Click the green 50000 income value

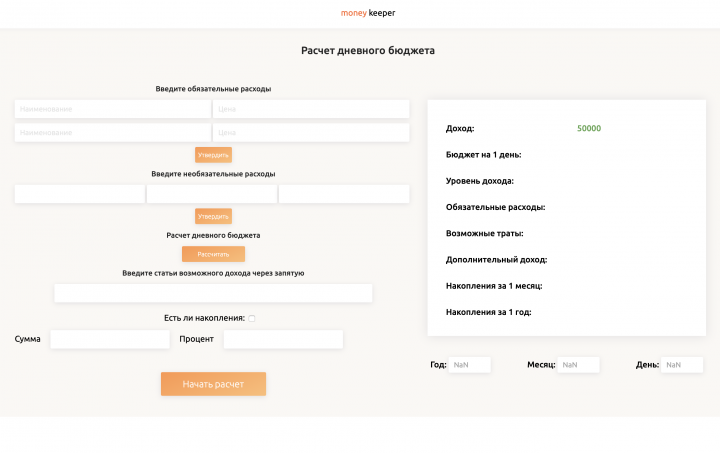point(589,129)
